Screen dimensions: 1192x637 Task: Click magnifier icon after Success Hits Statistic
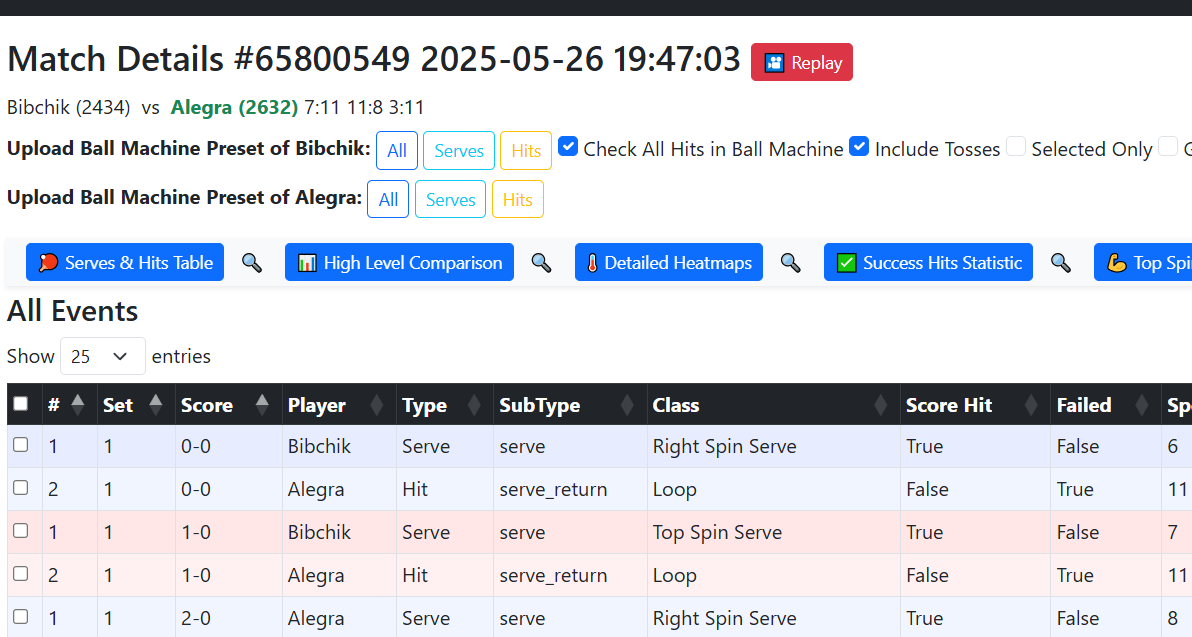tap(1061, 263)
